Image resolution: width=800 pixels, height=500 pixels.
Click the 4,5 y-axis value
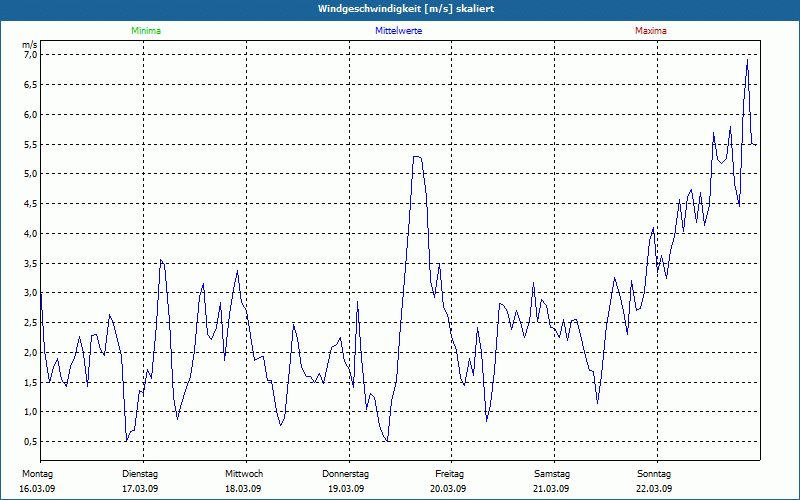point(31,204)
